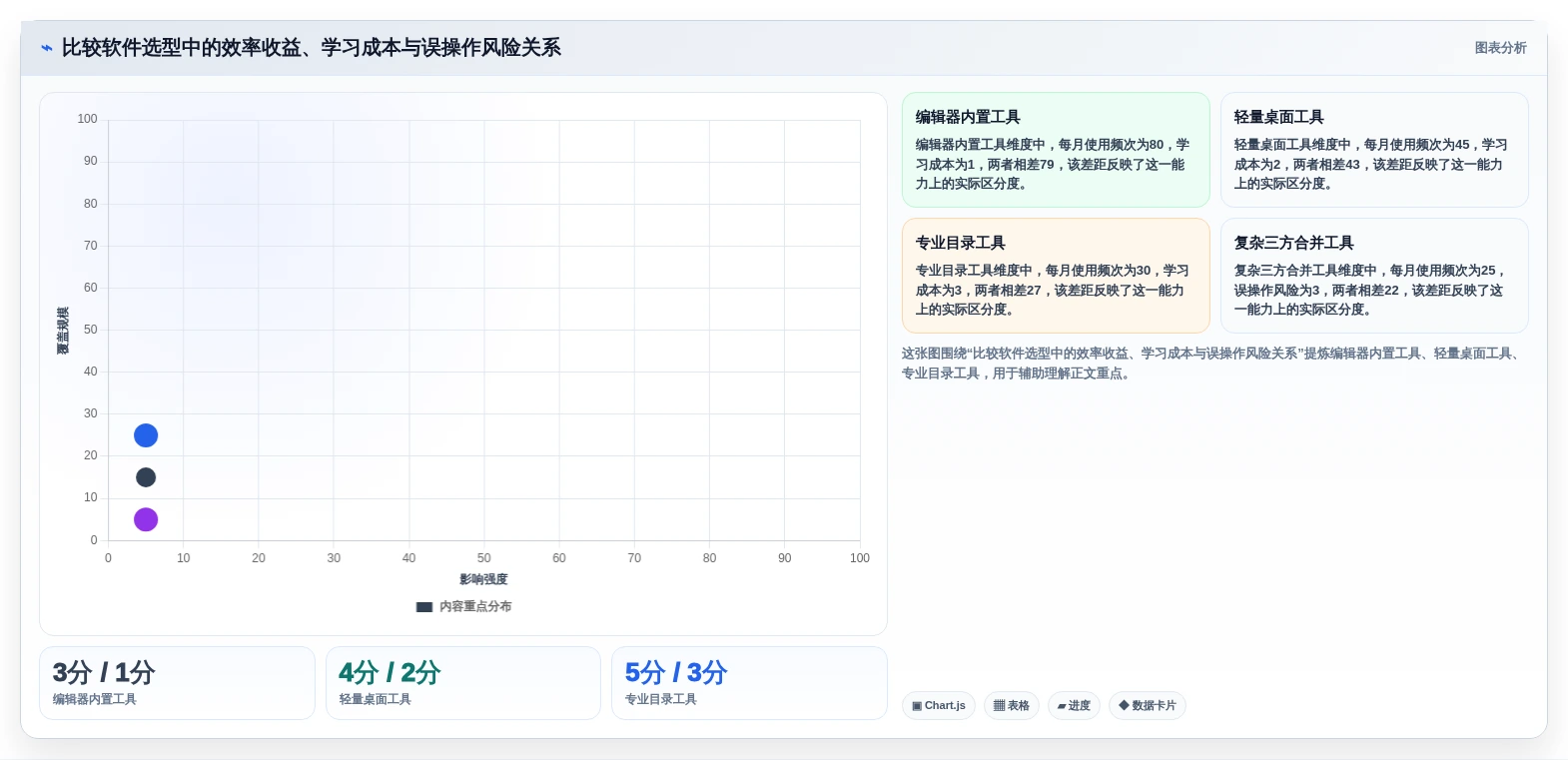The height and width of the screenshot is (760, 1568).
Task: Select the 轻量桌面工具 info card
Action: pyautogui.click(x=1374, y=150)
